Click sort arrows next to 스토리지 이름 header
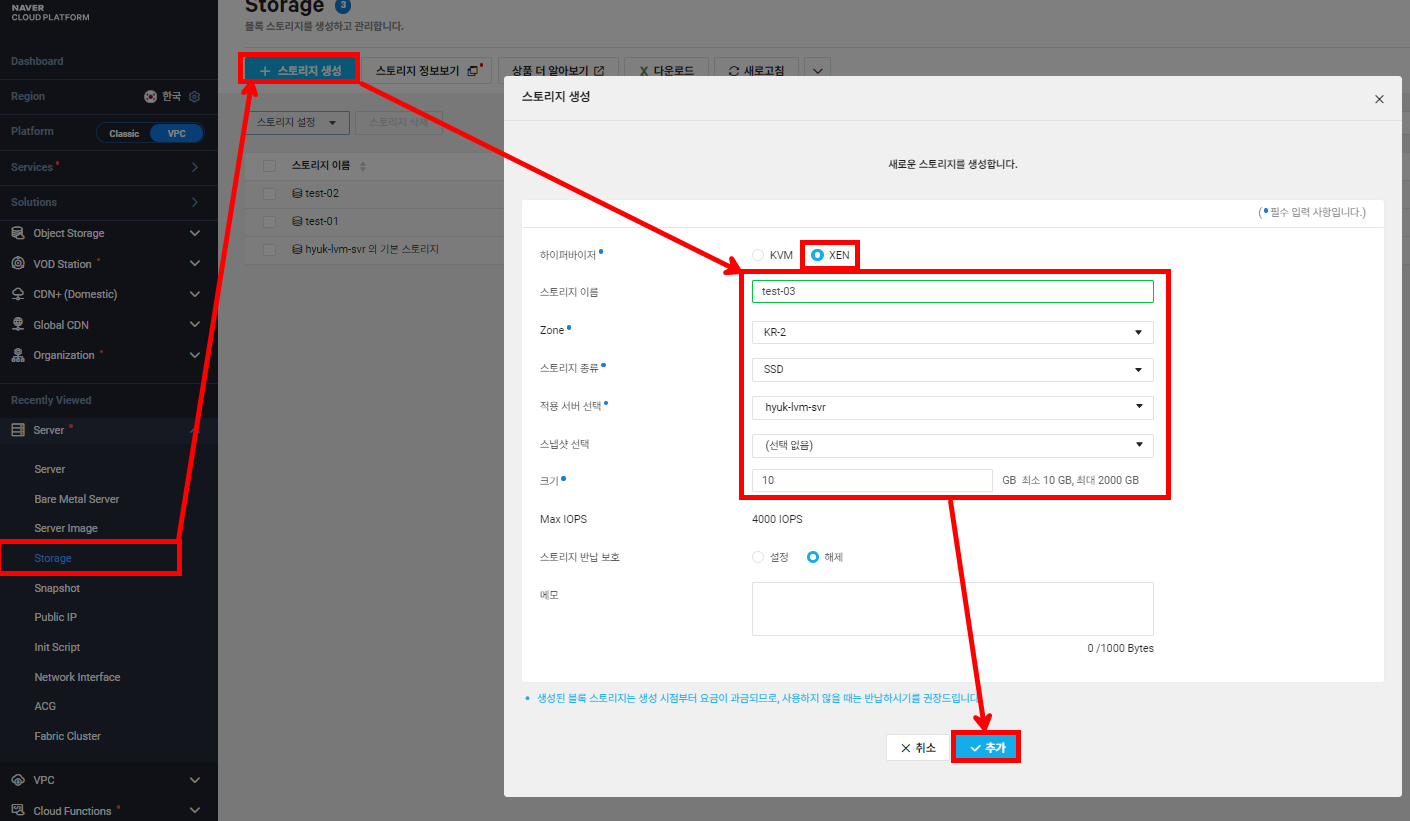Viewport: 1410px width, 821px height. [x=363, y=166]
